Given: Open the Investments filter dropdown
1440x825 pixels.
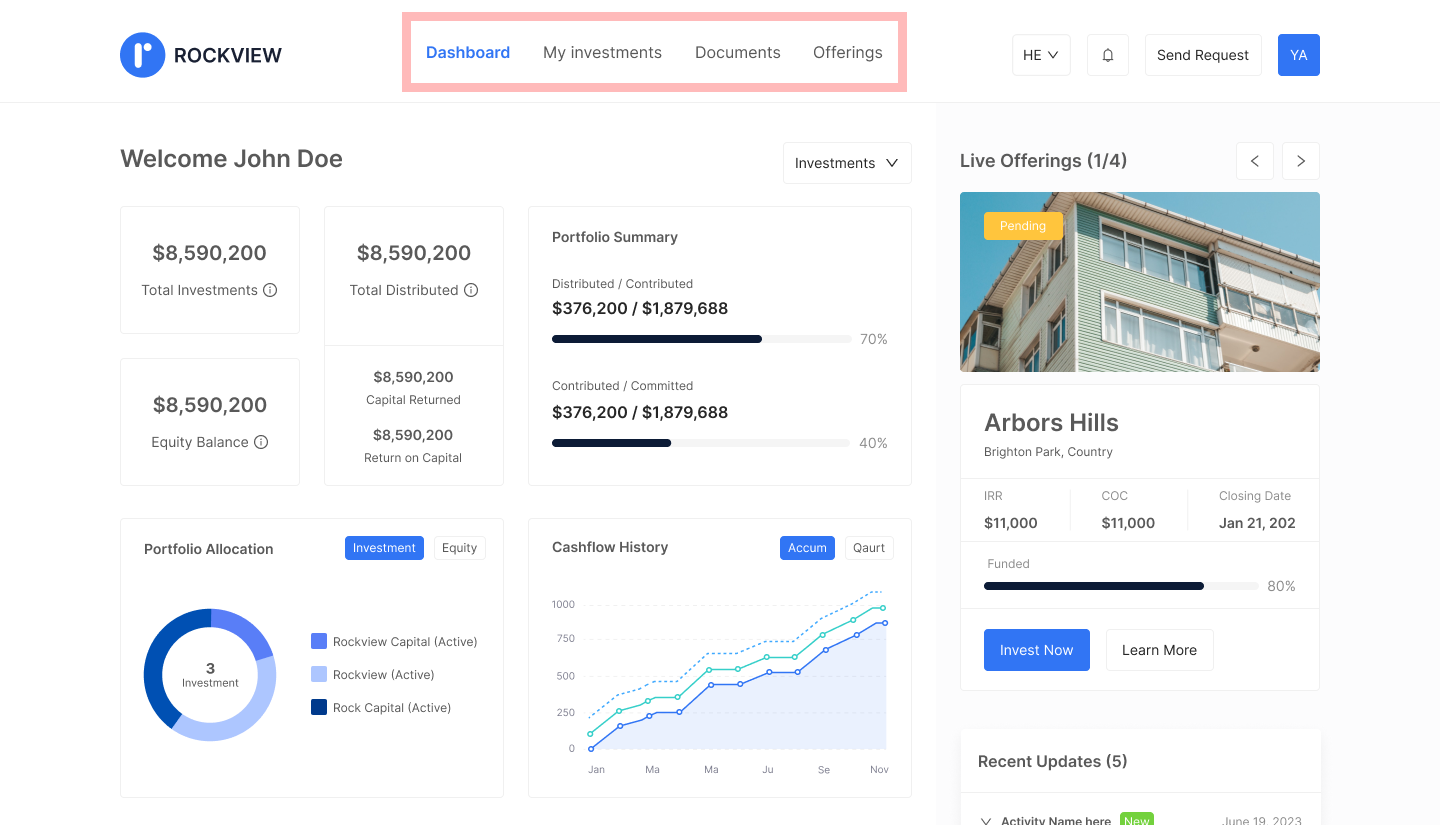Looking at the screenshot, I should click(x=847, y=163).
